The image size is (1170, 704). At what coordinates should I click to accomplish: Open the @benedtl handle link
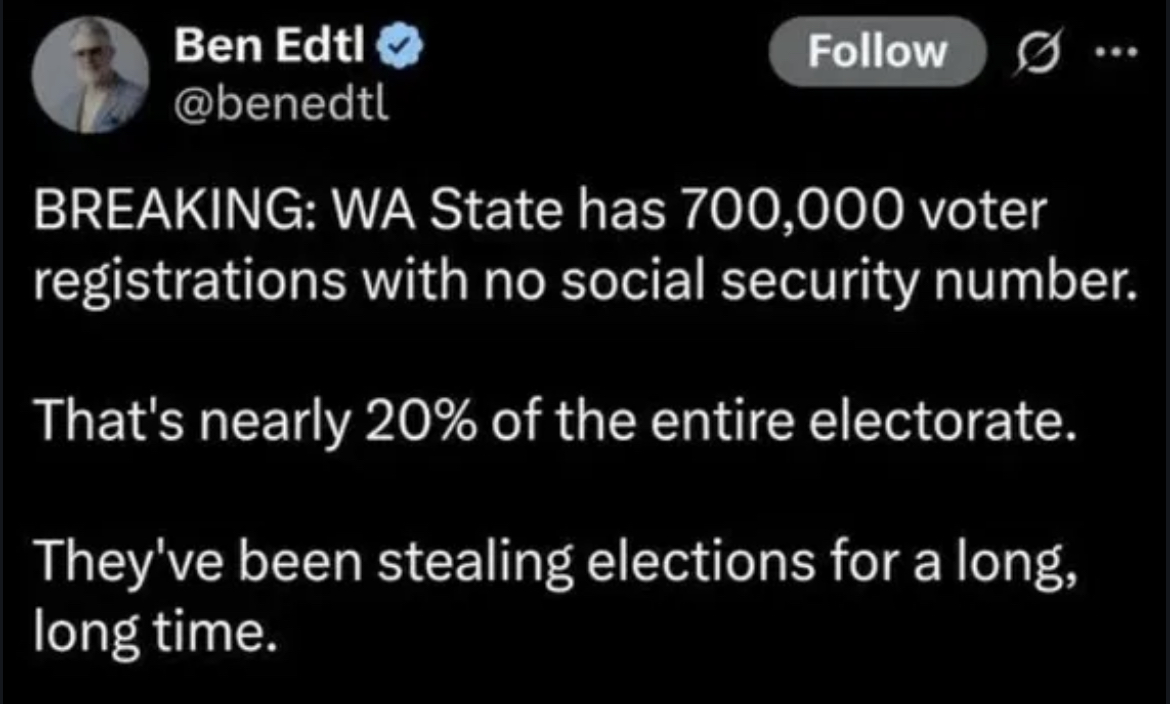[280, 100]
